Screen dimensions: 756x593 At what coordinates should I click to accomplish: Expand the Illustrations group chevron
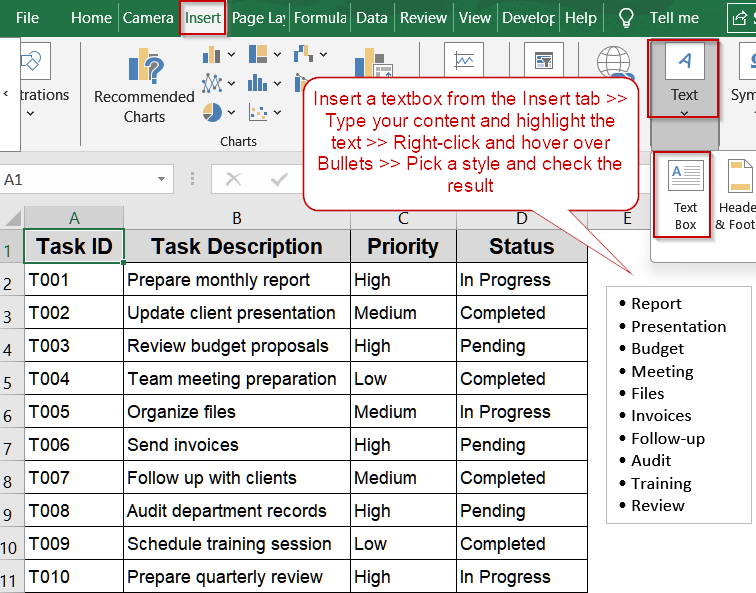(x=30, y=114)
